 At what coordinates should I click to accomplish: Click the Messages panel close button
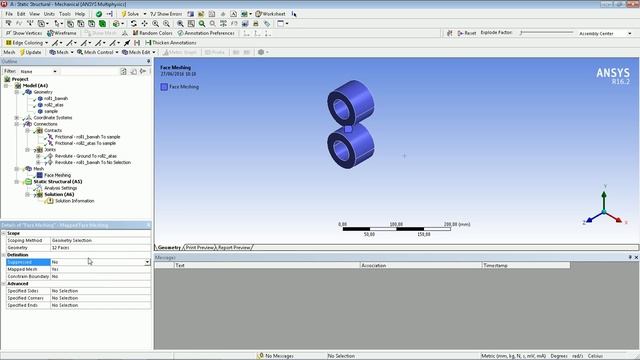point(636,258)
